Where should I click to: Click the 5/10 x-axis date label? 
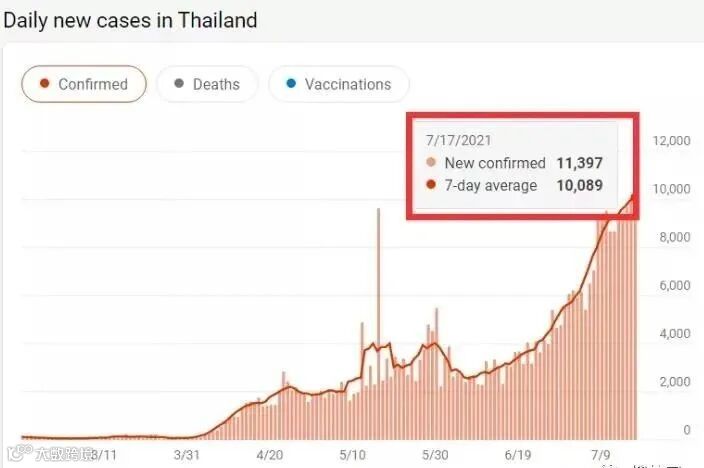click(x=352, y=455)
